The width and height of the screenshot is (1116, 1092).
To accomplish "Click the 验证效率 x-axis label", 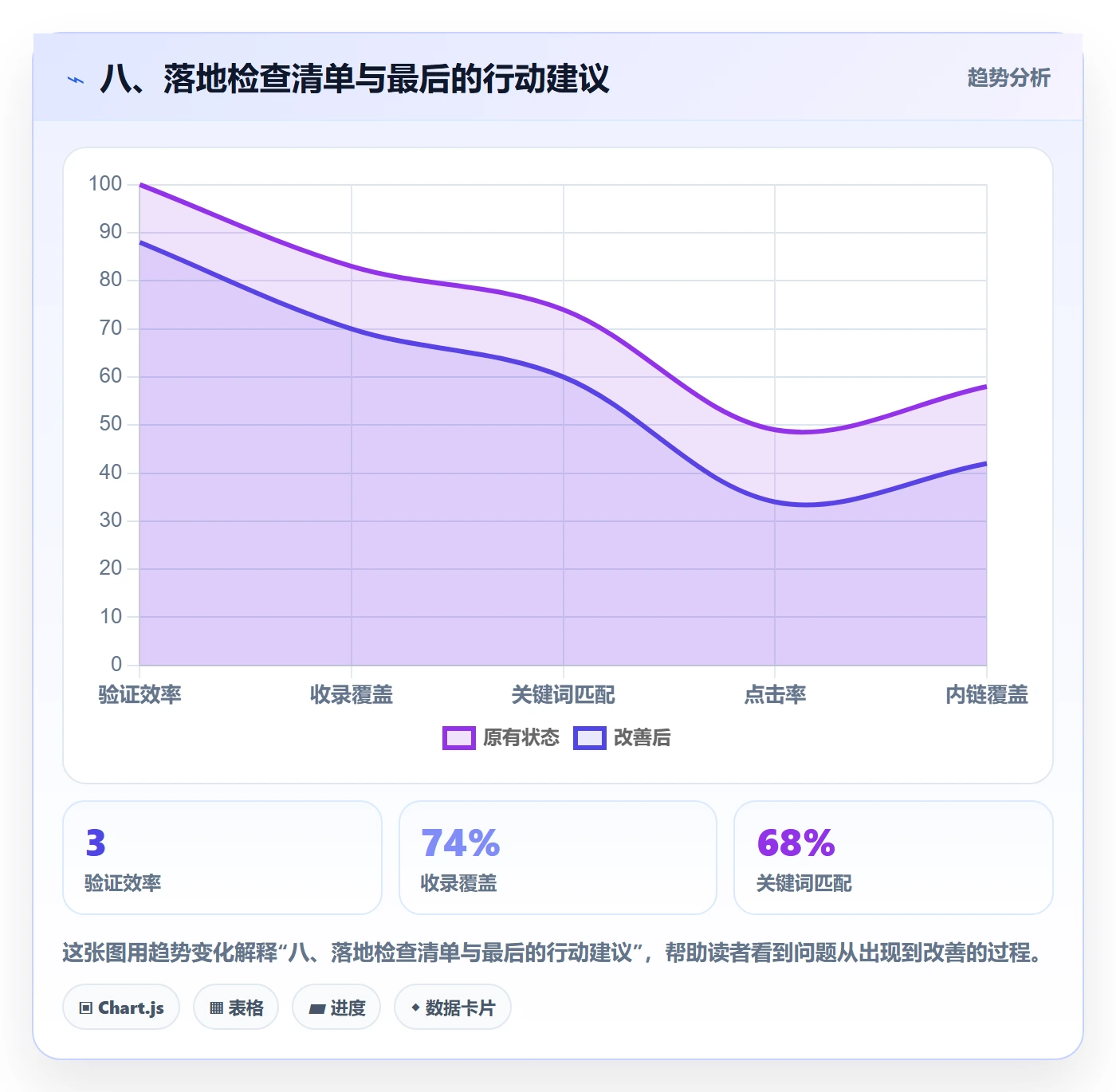I will (140, 695).
